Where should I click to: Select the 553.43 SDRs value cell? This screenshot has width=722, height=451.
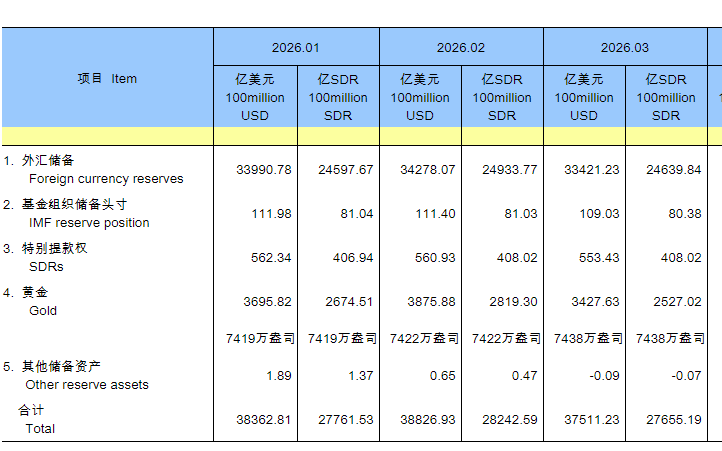[599, 258]
